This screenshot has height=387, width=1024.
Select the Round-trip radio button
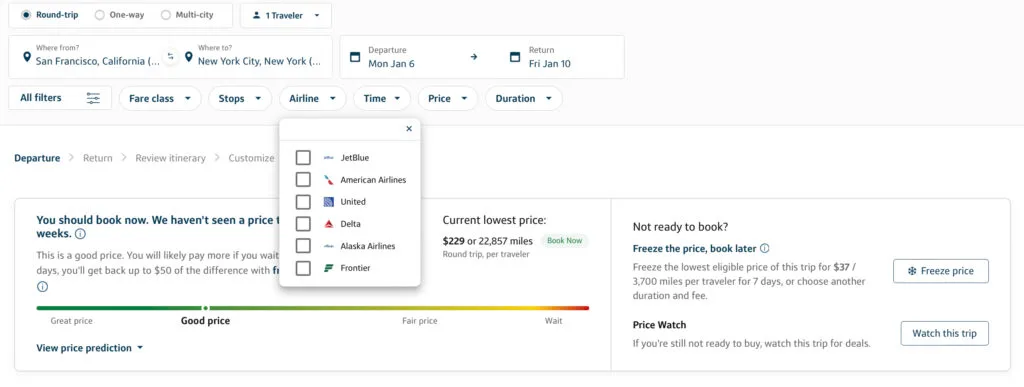(26, 15)
